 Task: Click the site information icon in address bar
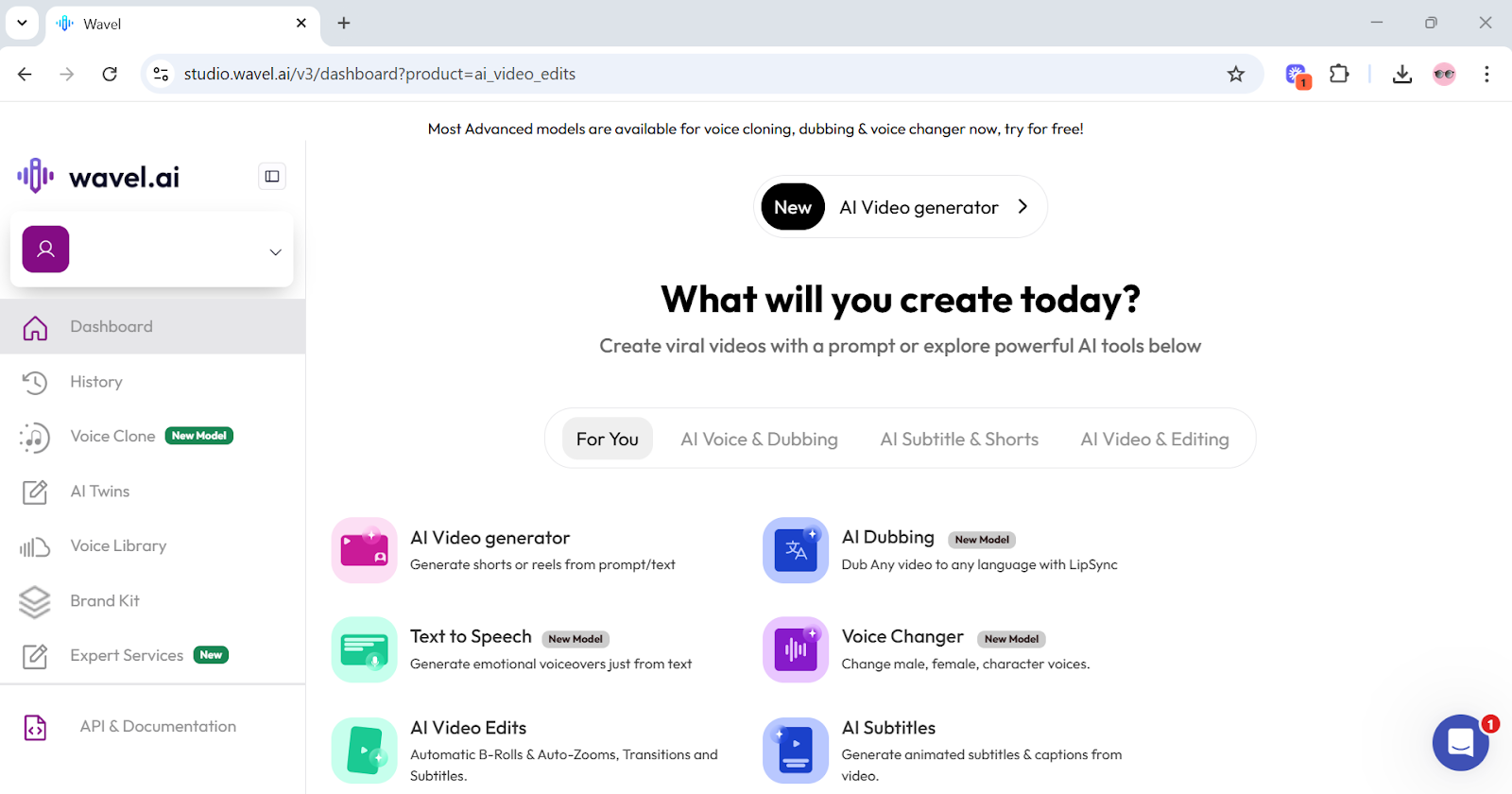162,74
